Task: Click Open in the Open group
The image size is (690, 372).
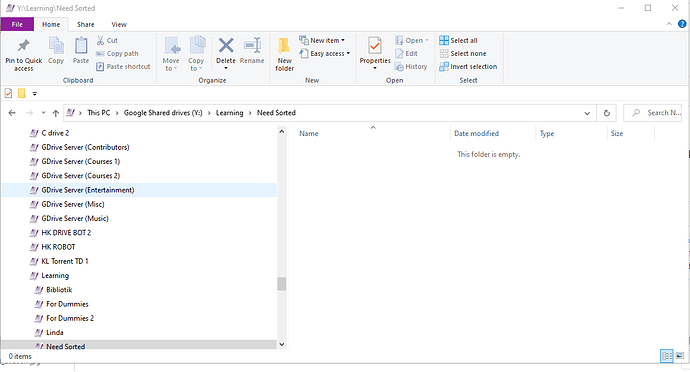Action: pyautogui.click(x=411, y=41)
